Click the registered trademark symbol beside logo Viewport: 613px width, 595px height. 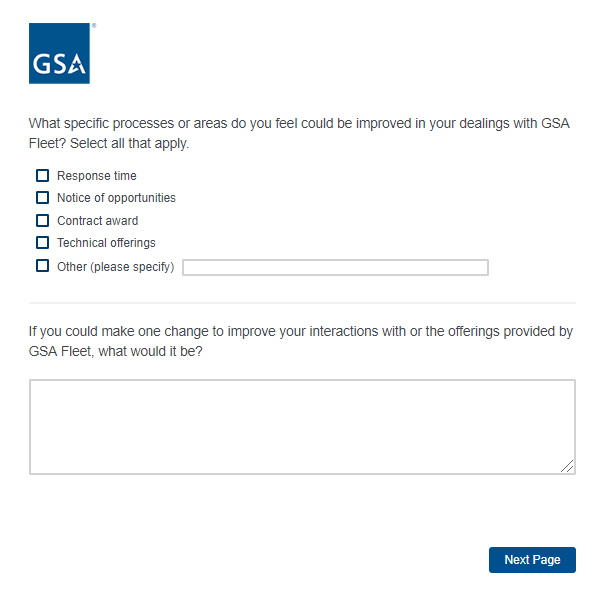[93, 26]
